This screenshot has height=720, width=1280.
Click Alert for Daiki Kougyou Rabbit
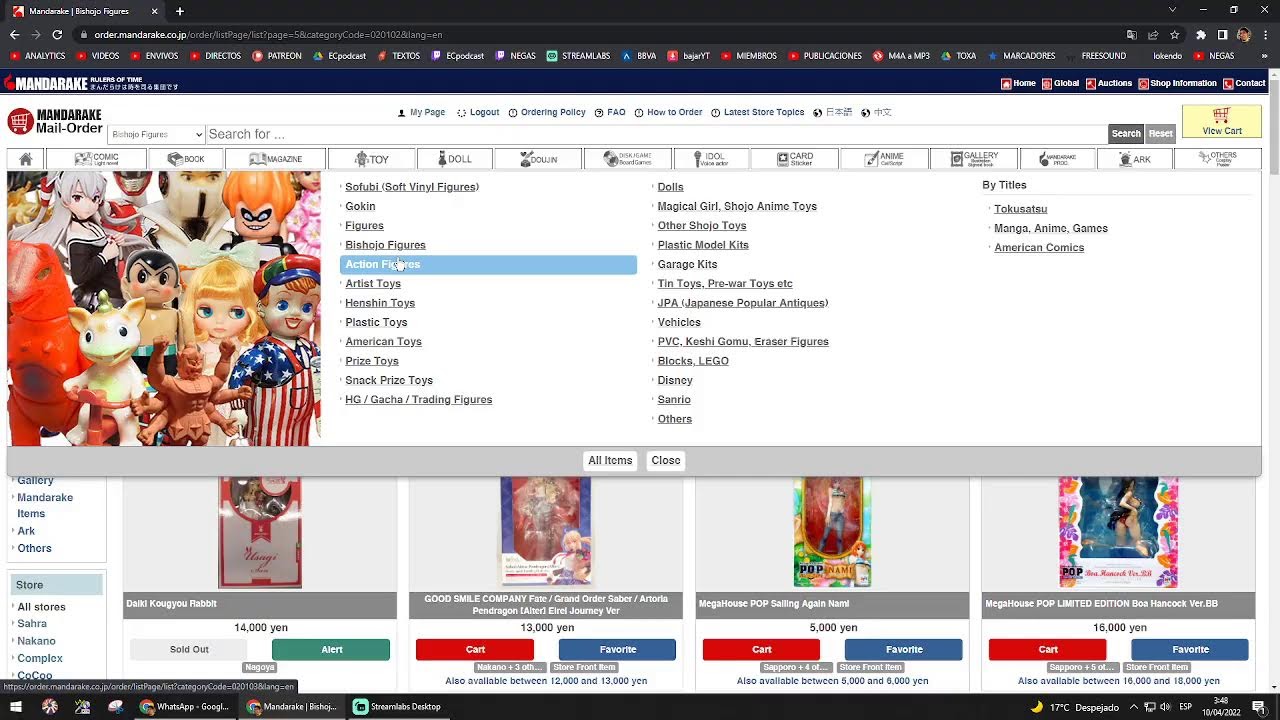point(331,650)
